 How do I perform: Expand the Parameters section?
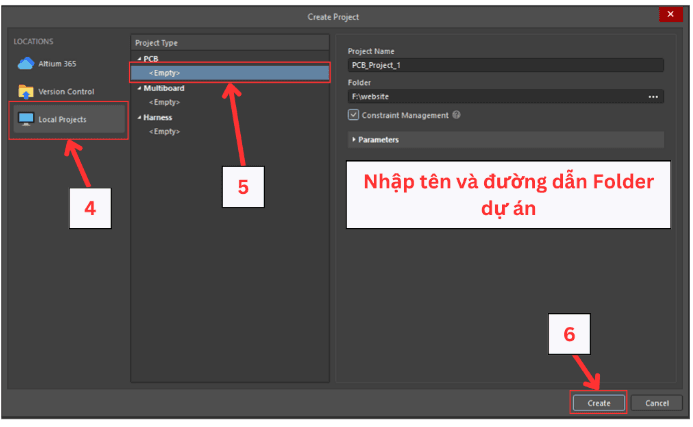pyautogui.click(x=354, y=140)
